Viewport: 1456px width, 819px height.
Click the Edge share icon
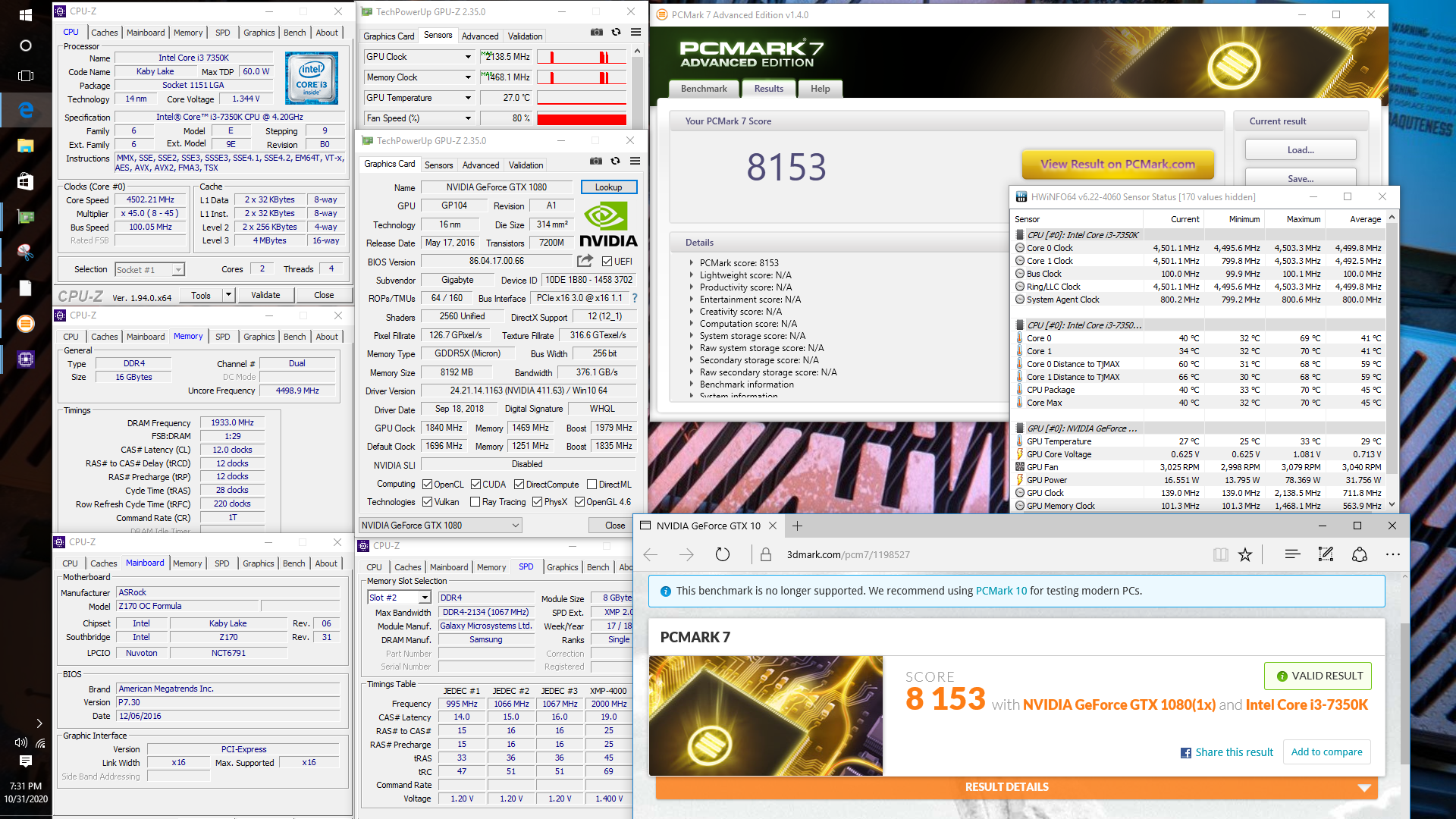(1360, 554)
